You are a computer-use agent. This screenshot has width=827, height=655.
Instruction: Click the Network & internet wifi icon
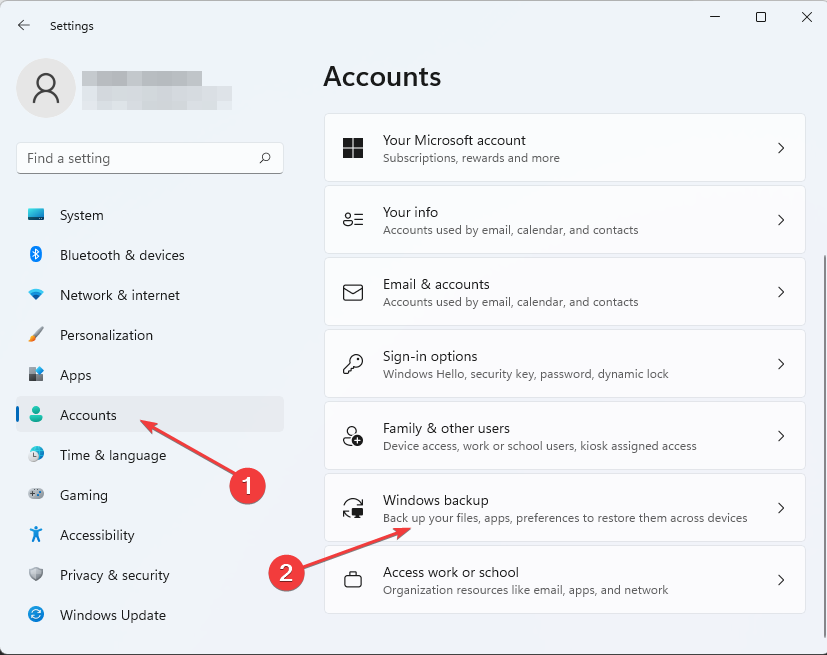[36, 295]
